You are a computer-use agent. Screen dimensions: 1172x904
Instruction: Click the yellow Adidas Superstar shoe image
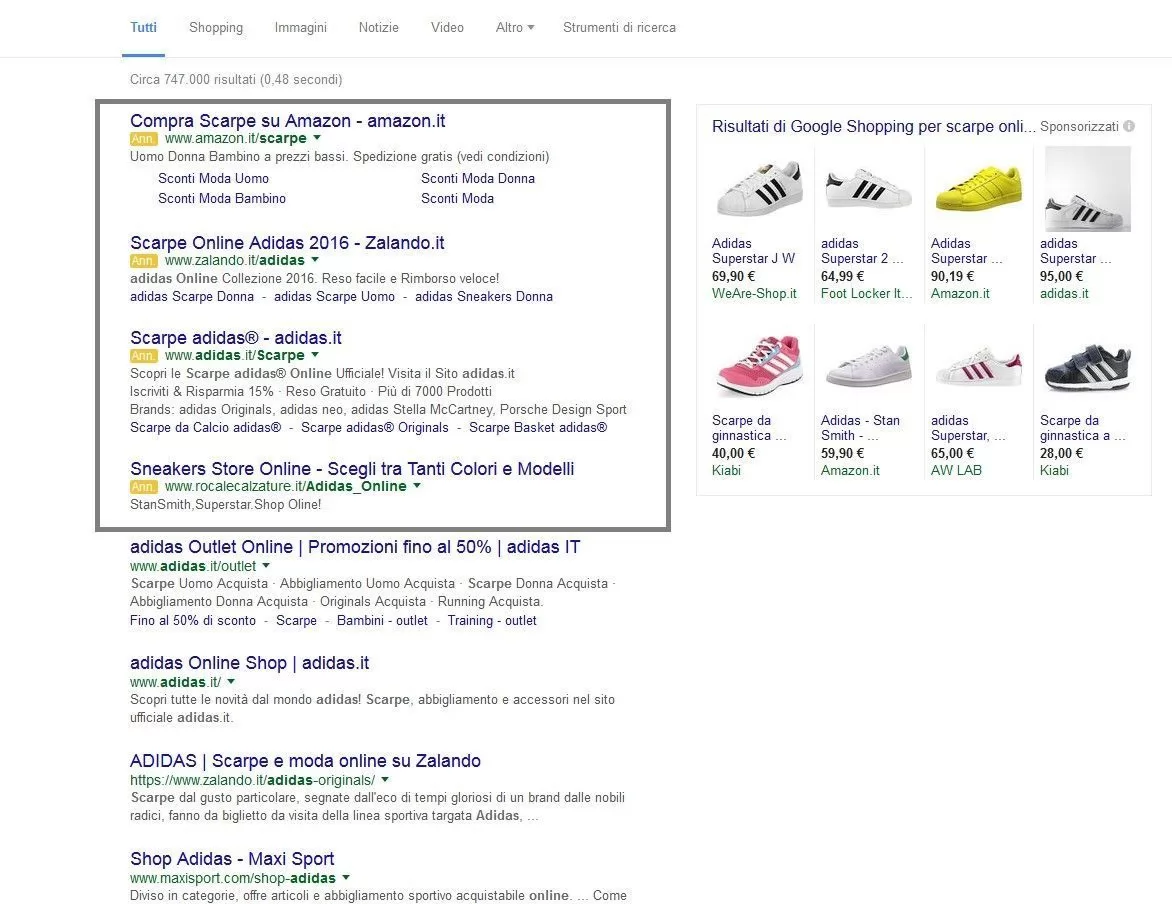tap(978, 188)
